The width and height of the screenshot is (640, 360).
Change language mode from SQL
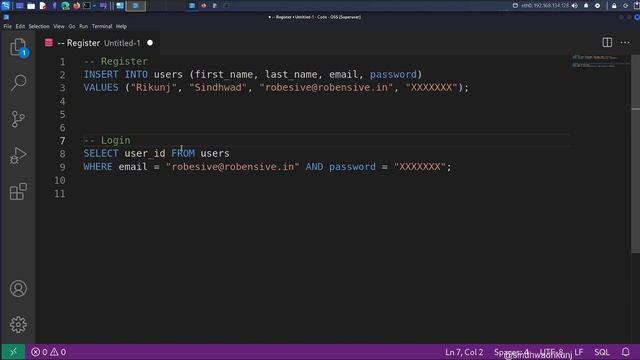pyautogui.click(x=602, y=352)
